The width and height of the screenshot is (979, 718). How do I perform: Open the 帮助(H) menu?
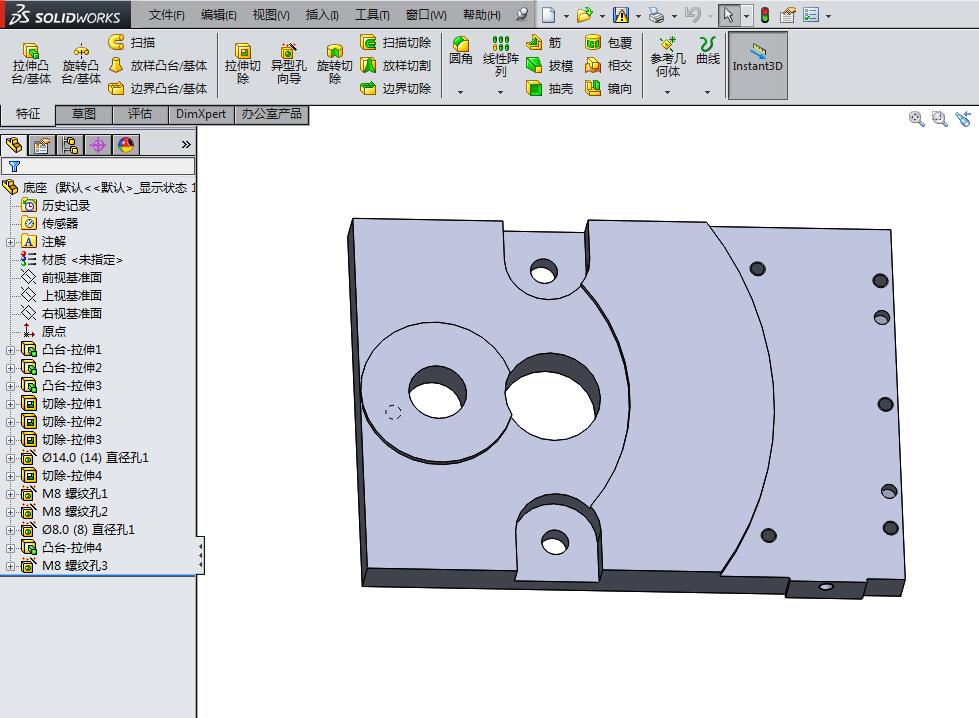(x=481, y=15)
